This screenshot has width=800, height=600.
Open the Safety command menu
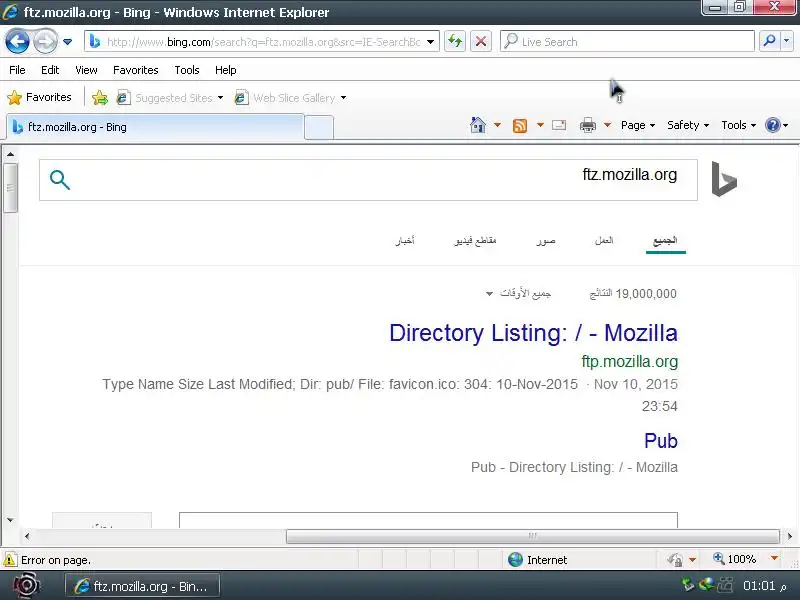(x=688, y=125)
